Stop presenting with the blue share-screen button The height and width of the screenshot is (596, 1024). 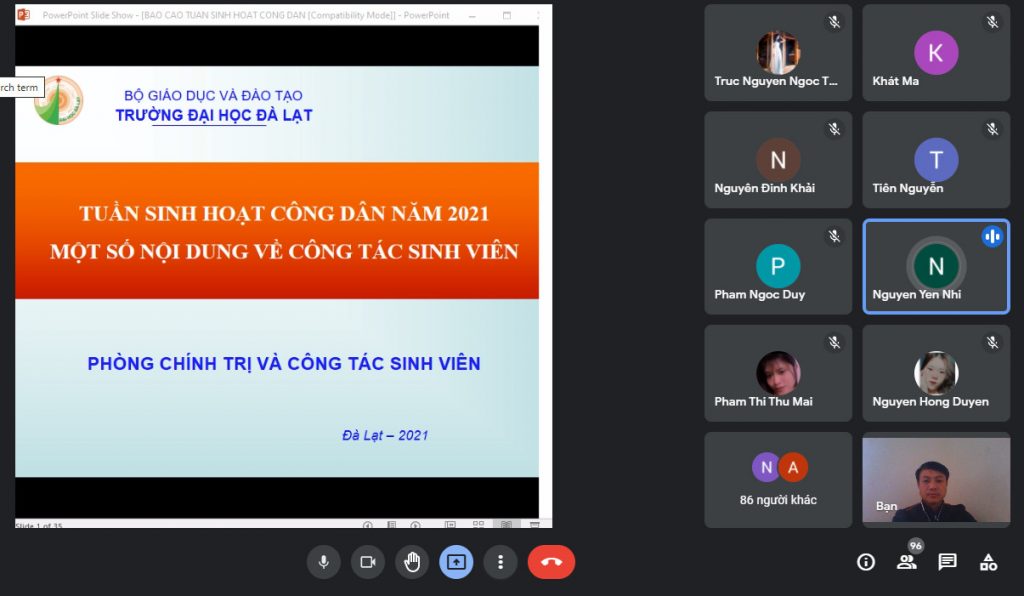456,562
